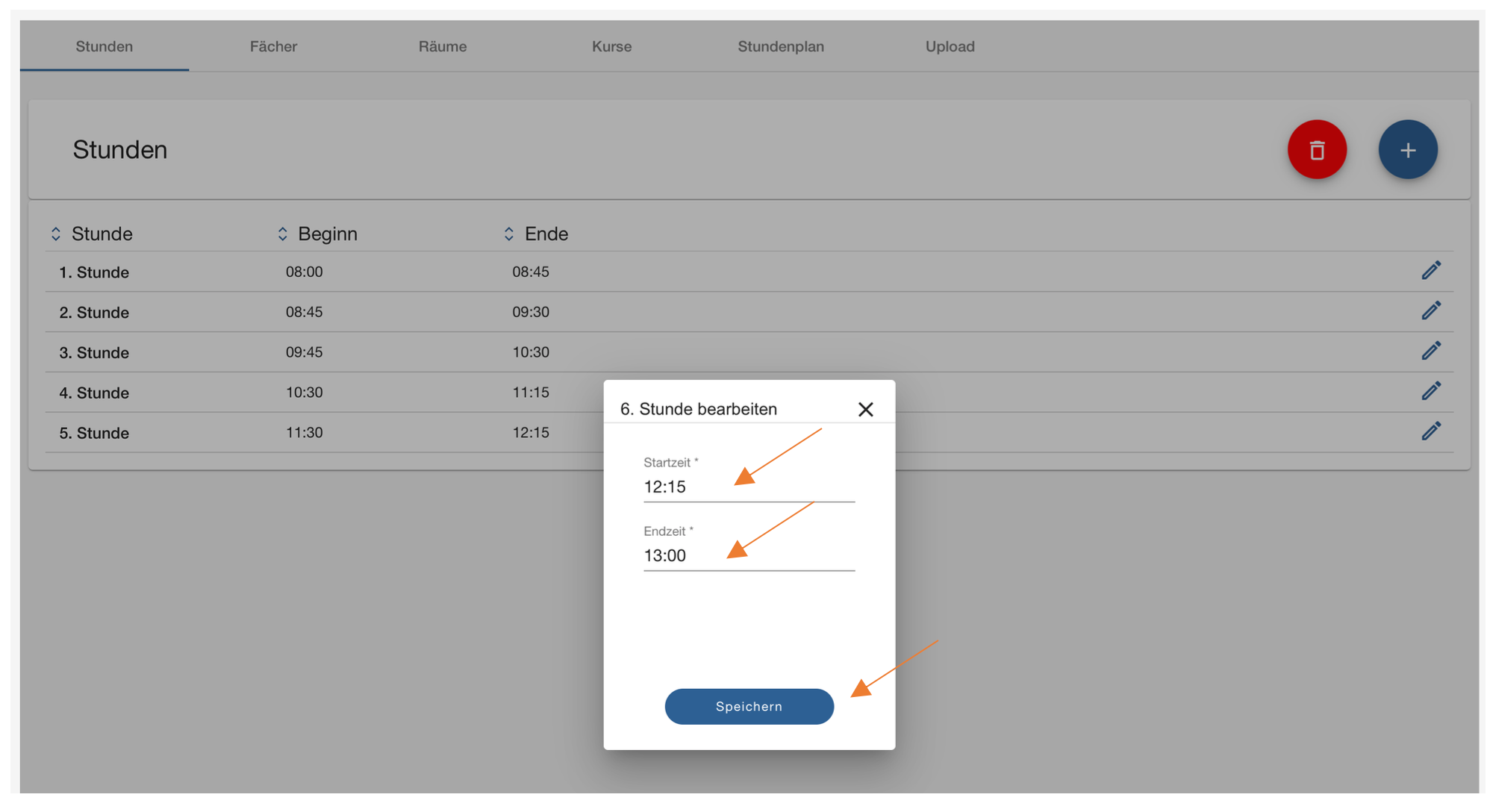Image resolution: width=1493 pixels, height=812 pixels.
Task: Focus the Startzeit input field
Action: click(749, 487)
